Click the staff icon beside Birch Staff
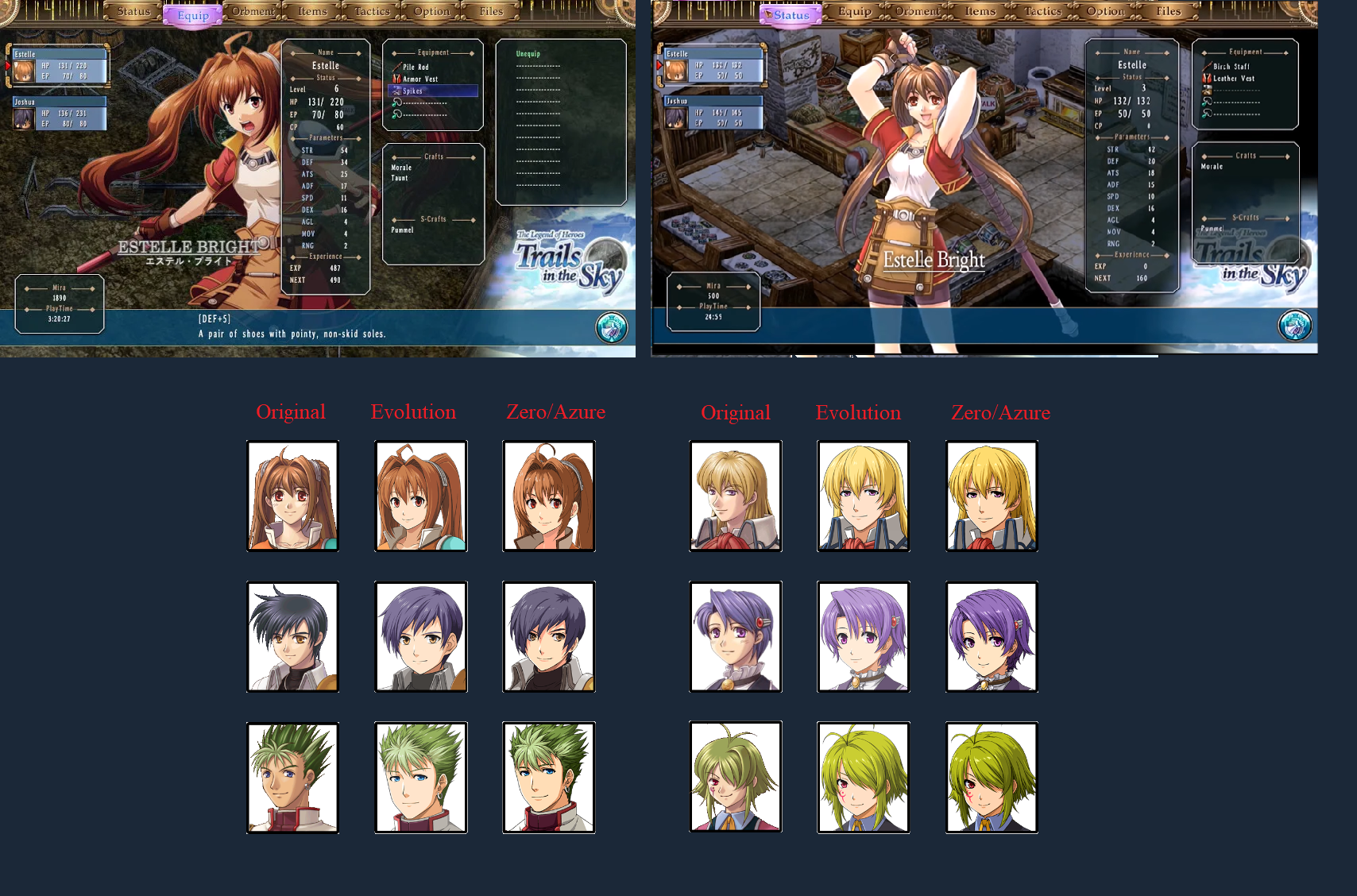1357x896 pixels. tap(1207, 67)
